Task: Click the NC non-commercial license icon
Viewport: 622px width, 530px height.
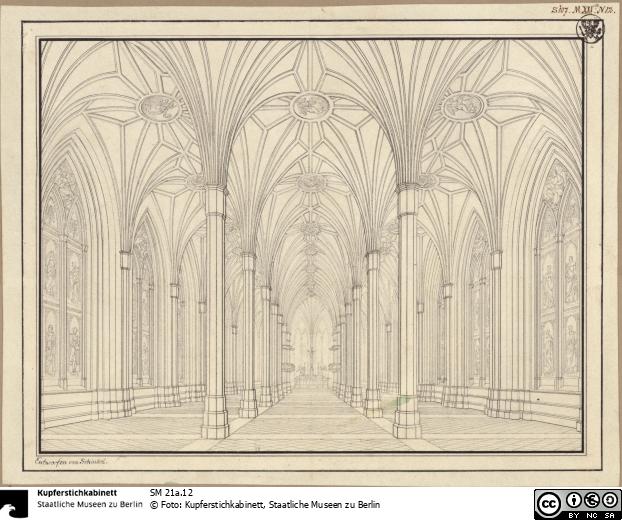Action: [591, 500]
